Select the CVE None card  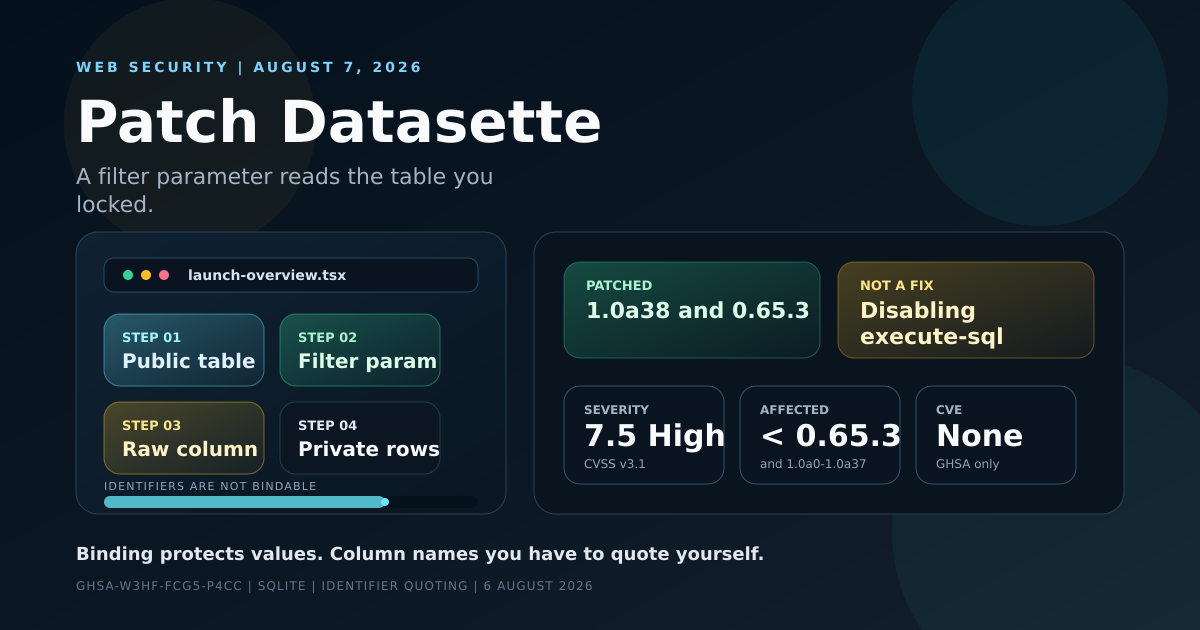[x=996, y=435]
